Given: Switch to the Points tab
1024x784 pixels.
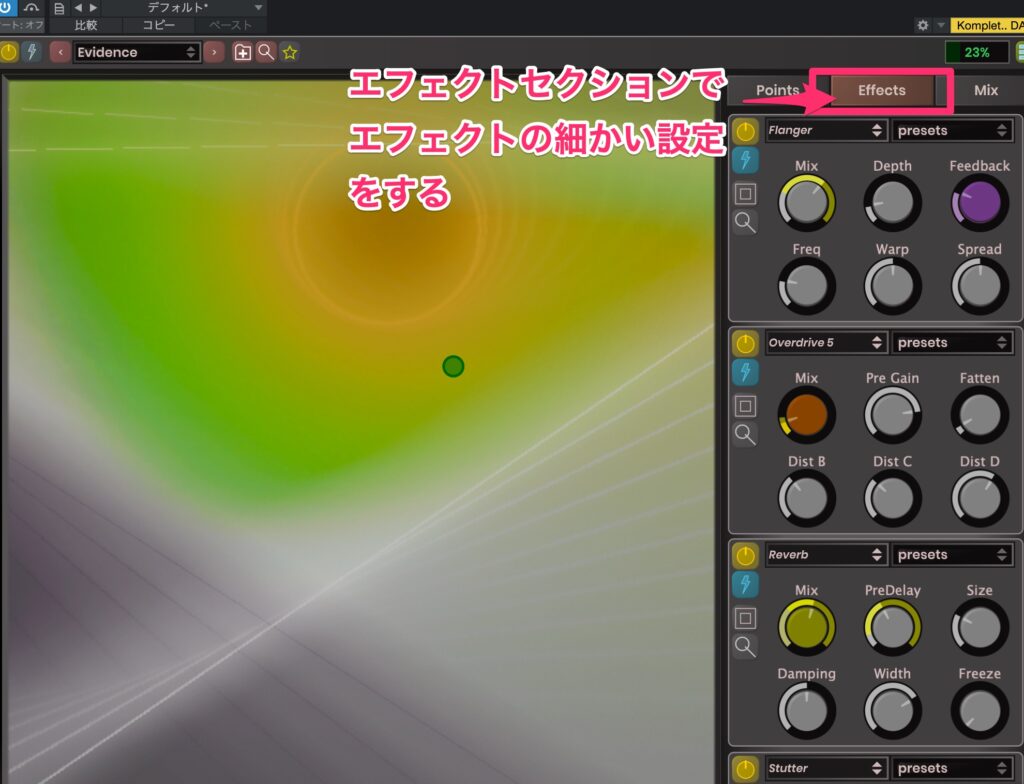Looking at the screenshot, I should click(x=777, y=90).
